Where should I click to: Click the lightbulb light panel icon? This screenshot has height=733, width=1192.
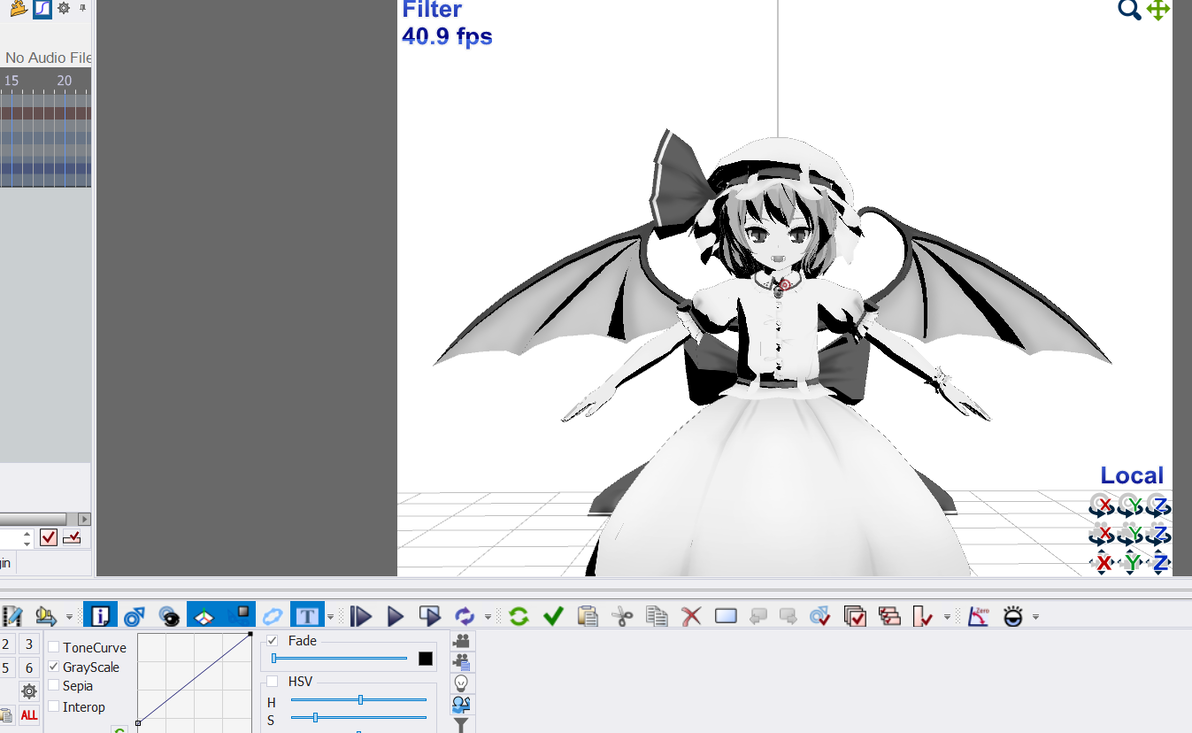pyautogui.click(x=461, y=683)
